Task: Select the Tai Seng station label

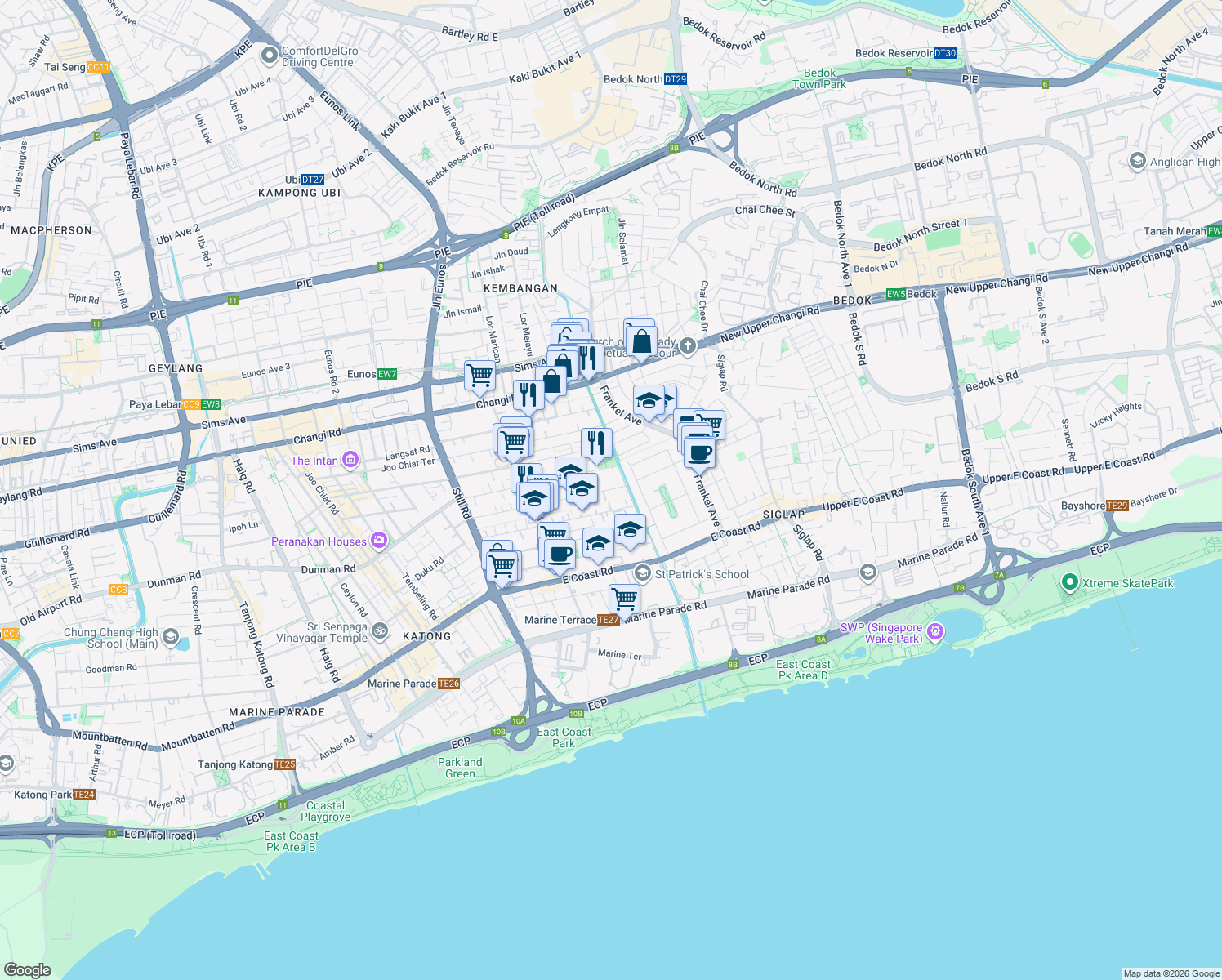Action: tap(65, 67)
